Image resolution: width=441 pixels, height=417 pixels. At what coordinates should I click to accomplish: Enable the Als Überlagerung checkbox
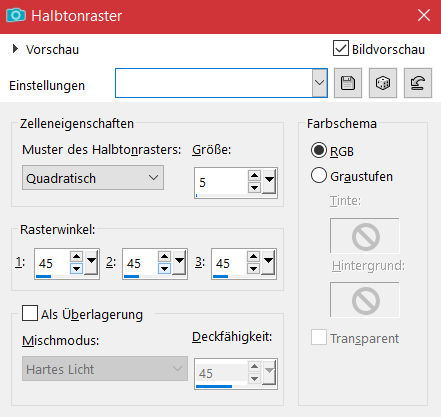(30, 313)
